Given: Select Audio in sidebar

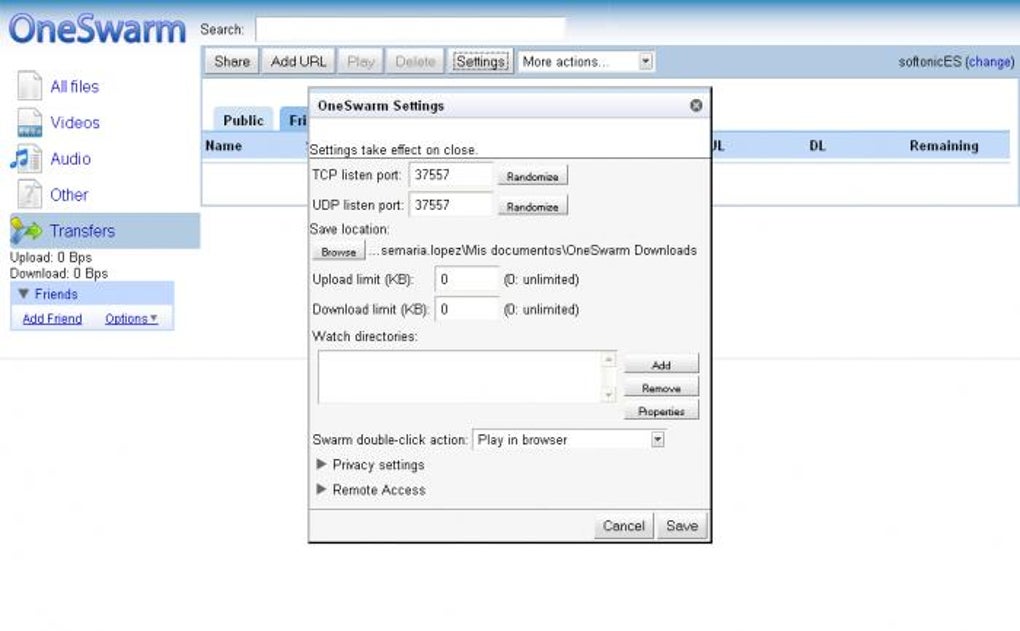Looking at the screenshot, I should 70,159.
